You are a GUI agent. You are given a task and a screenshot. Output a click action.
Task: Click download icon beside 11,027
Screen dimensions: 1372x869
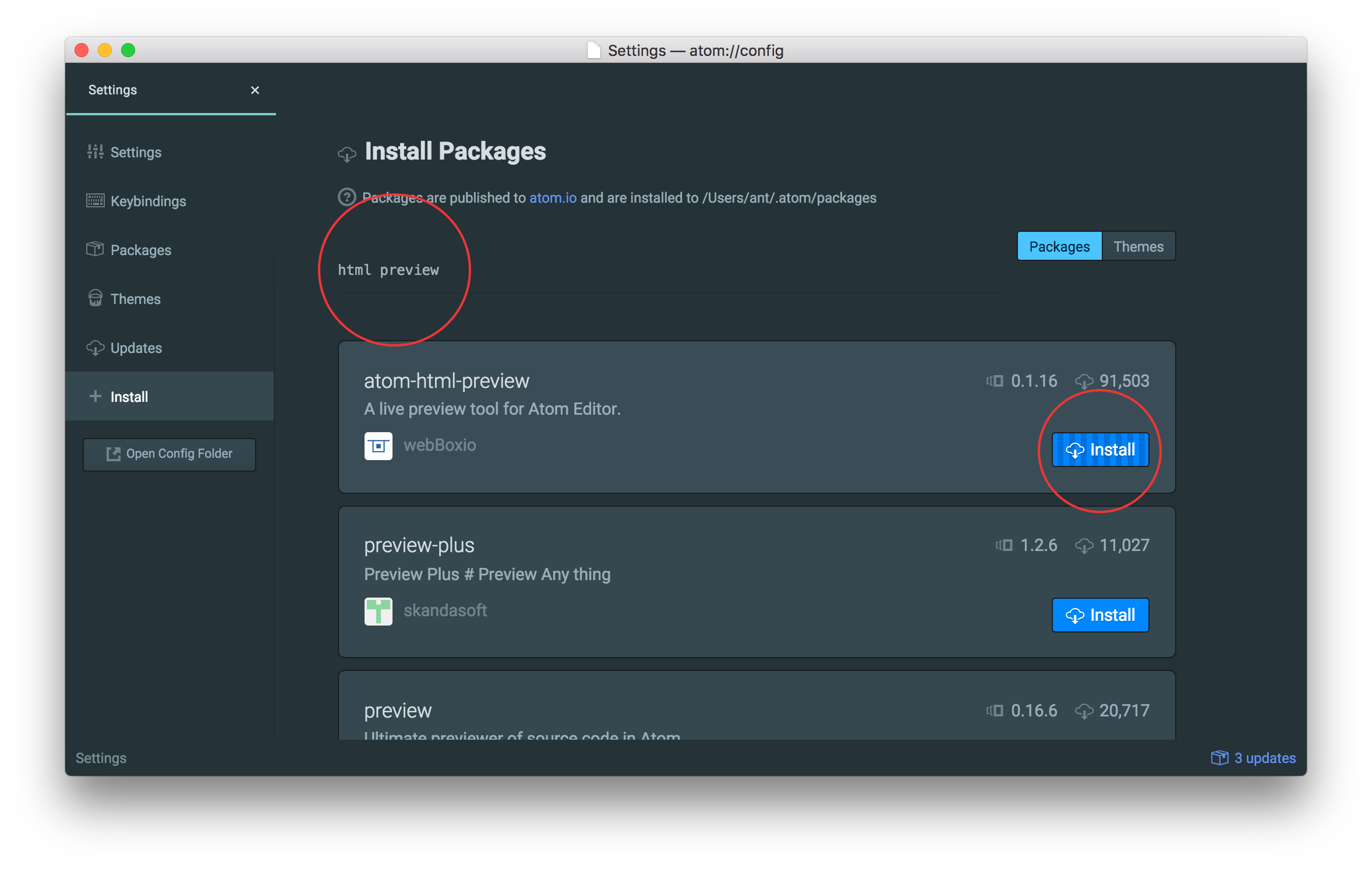pos(1084,546)
